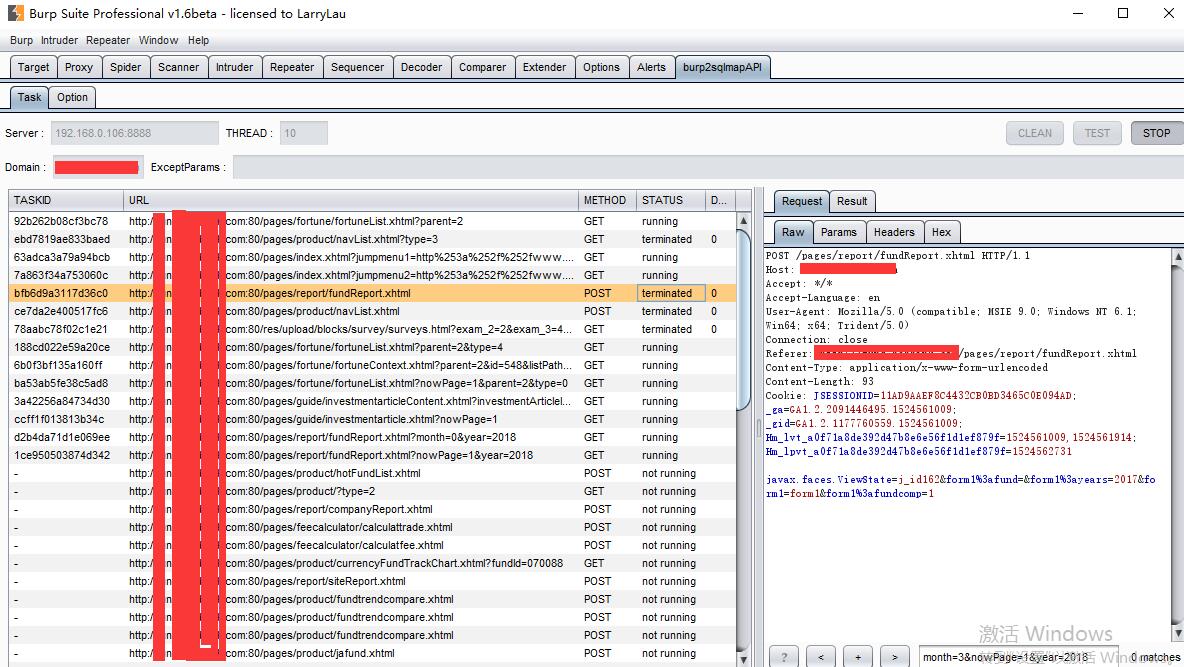This screenshot has height=667, width=1184.
Task: Switch to the Result tab
Action: click(852, 201)
